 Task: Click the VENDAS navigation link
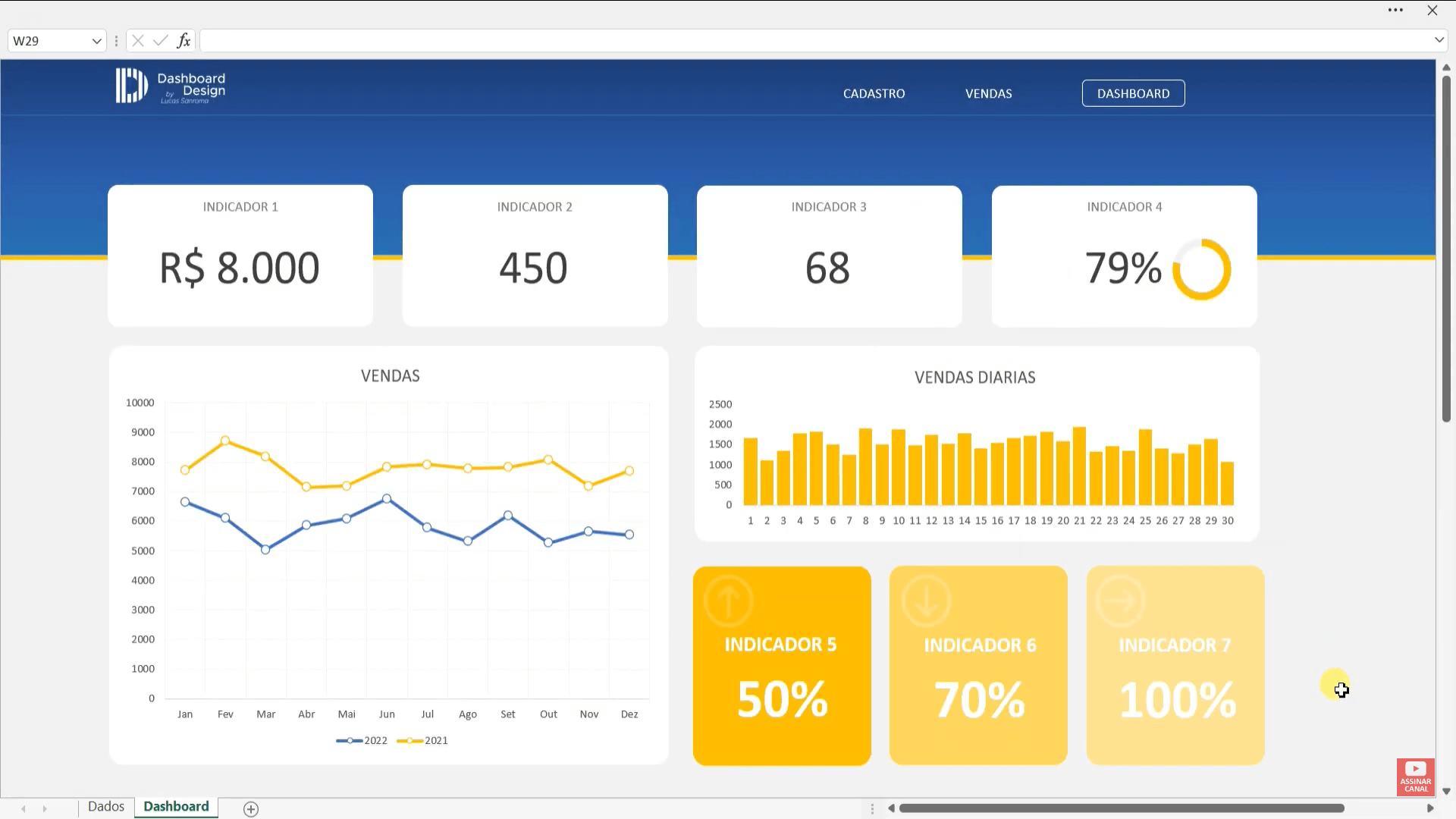988,93
